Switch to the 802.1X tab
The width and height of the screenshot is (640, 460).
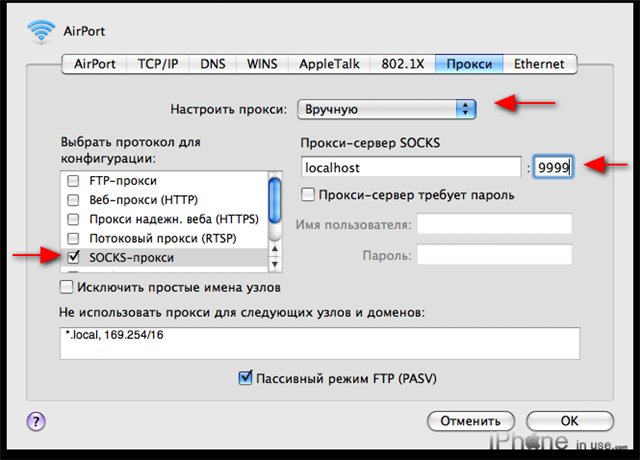[x=402, y=64]
